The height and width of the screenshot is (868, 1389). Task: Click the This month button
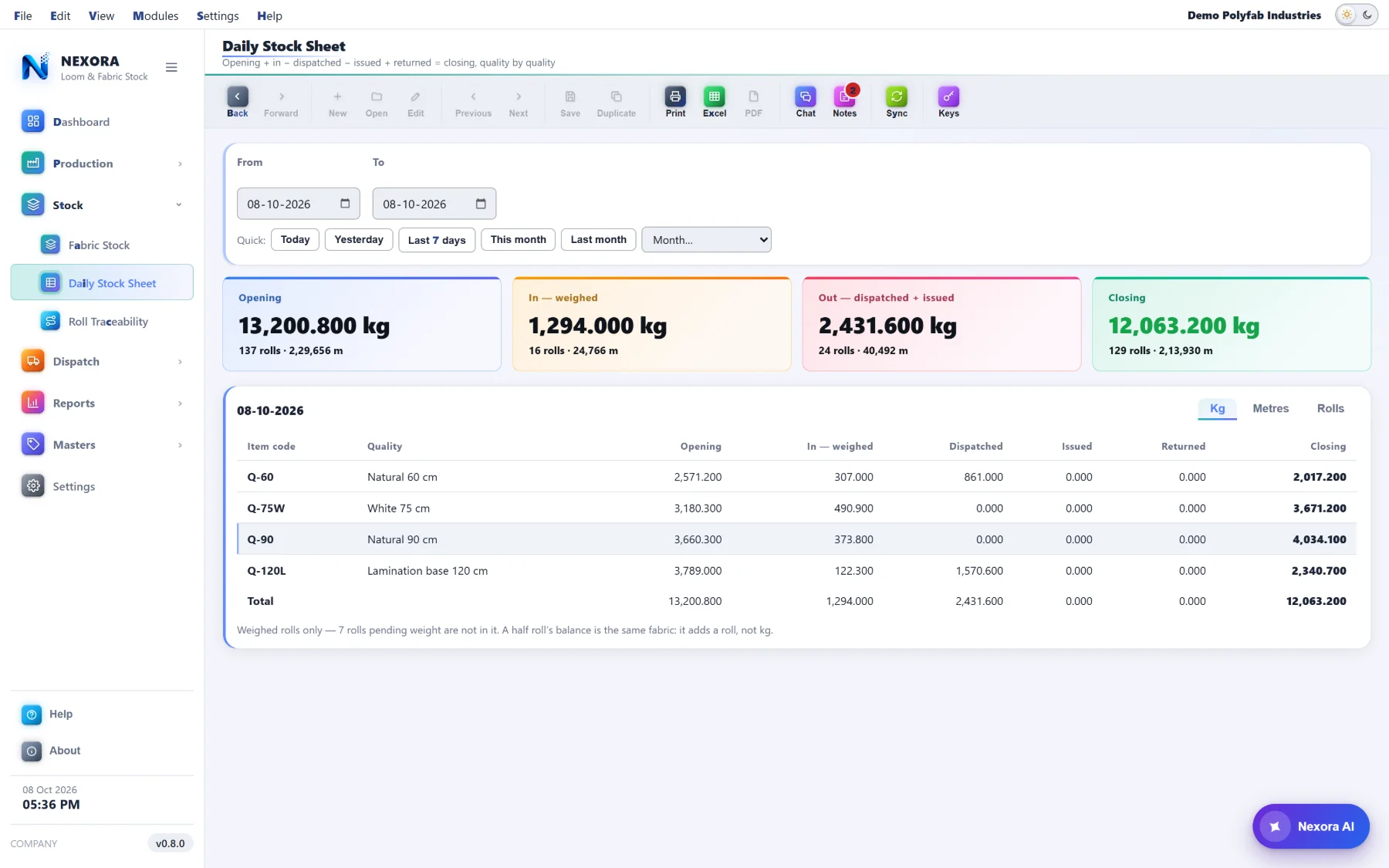[519, 240]
